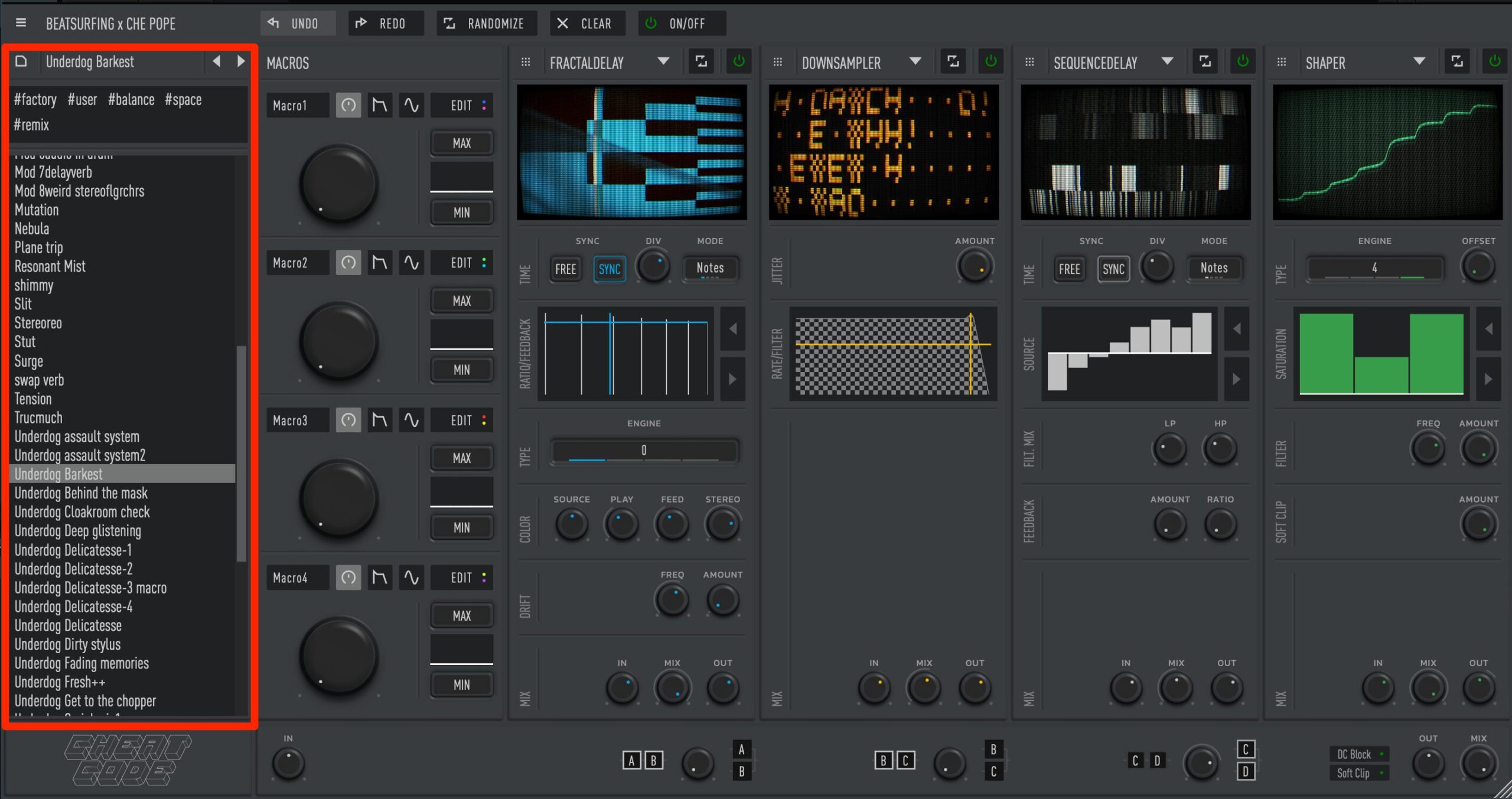The height and width of the screenshot is (799, 1512).
Task: Click source left arrow in SEQUENCEDELAY
Action: click(x=1237, y=328)
